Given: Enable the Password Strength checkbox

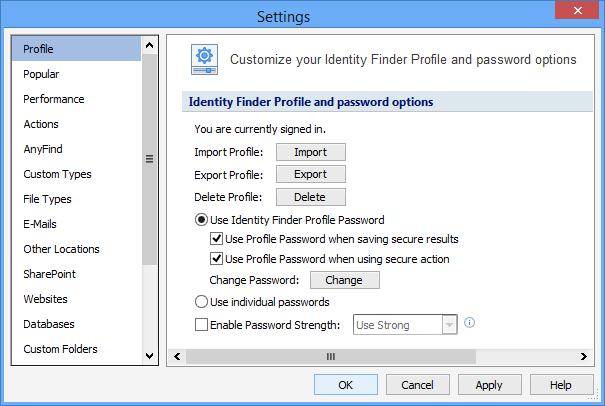Looking at the screenshot, I should click(201, 324).
